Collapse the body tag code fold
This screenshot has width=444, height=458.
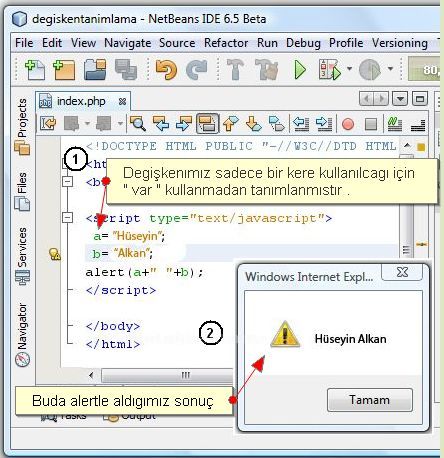coord(68,181)
